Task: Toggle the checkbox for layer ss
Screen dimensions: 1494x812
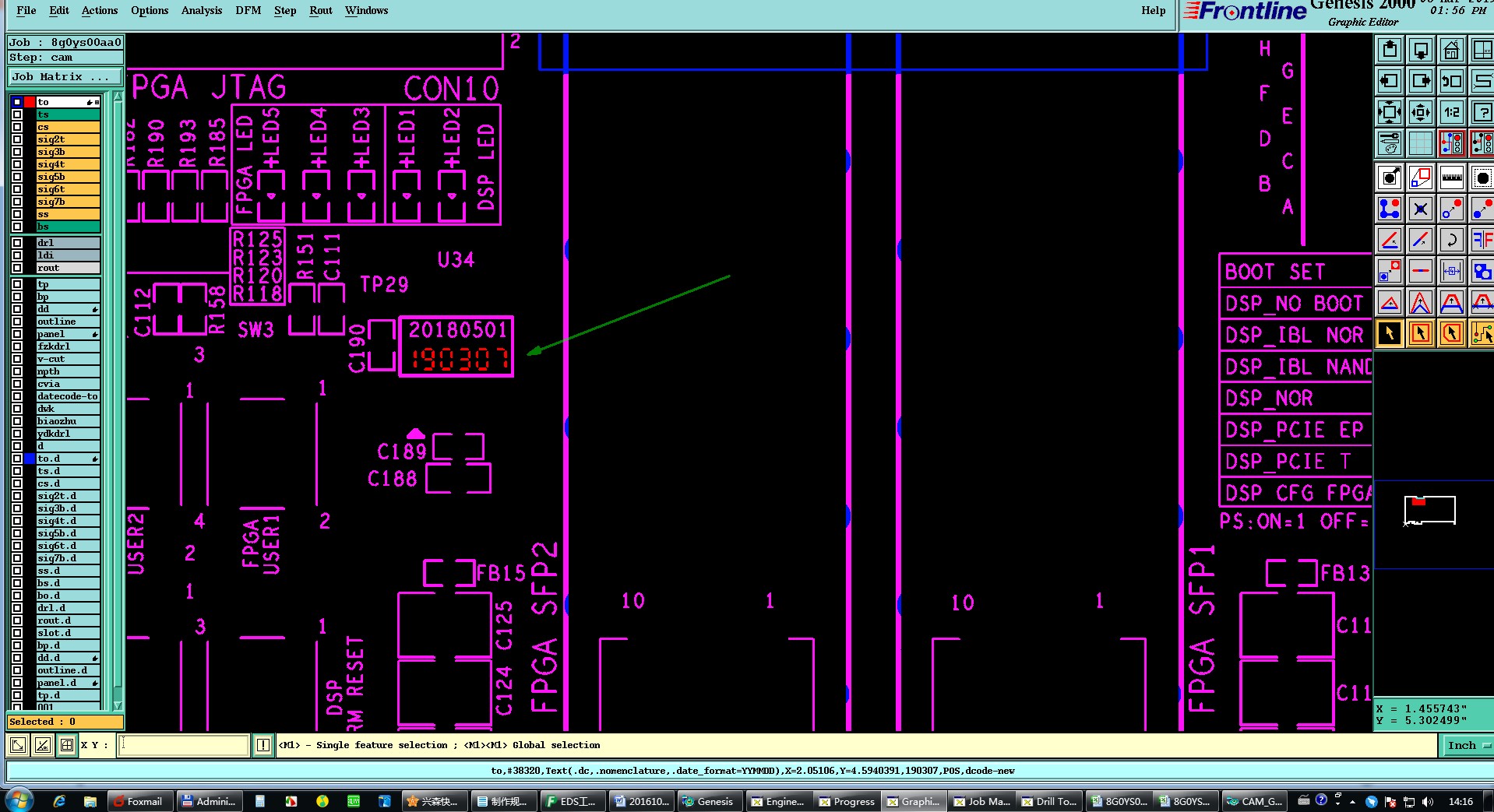Action: coord(17,214)
